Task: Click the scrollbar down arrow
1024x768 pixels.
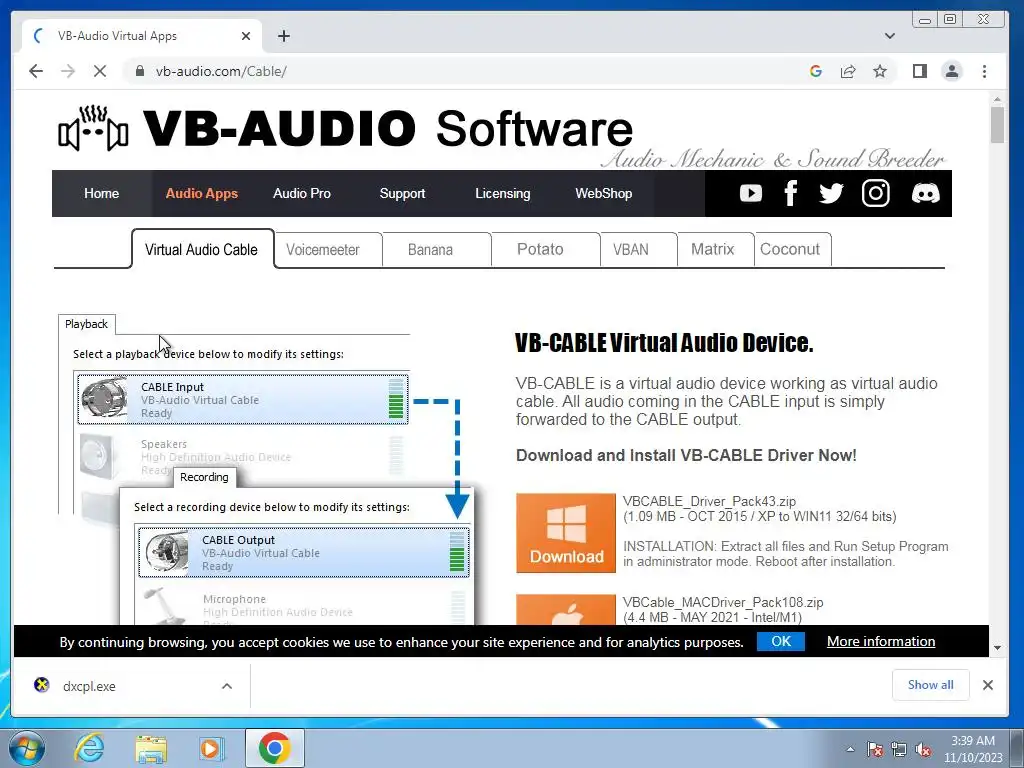Action: [997, 648]
